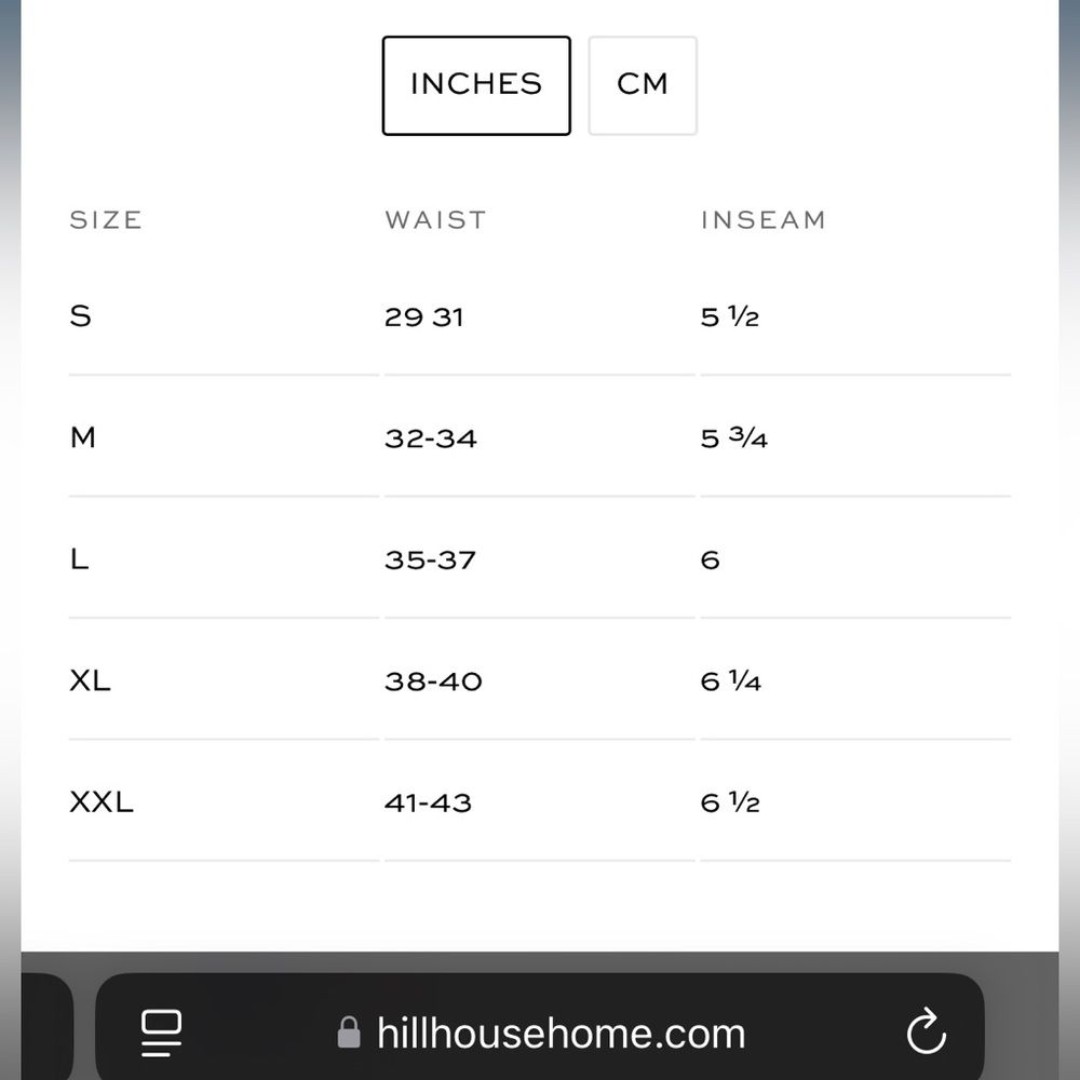The width and height of the screenshot is (1080, 1080).
Task: Tap the size S row label
Action: coord(80,316)
